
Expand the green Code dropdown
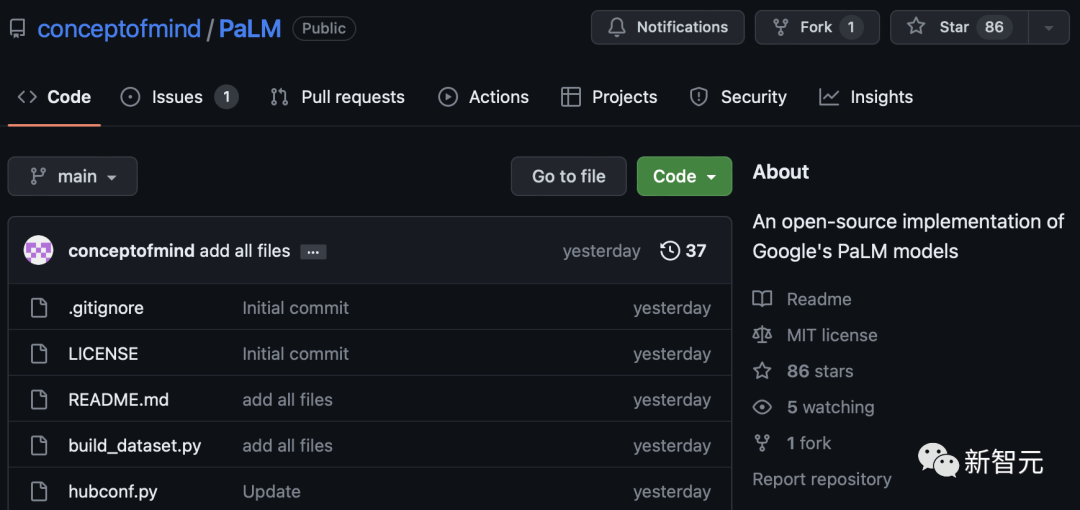[685, 176]
